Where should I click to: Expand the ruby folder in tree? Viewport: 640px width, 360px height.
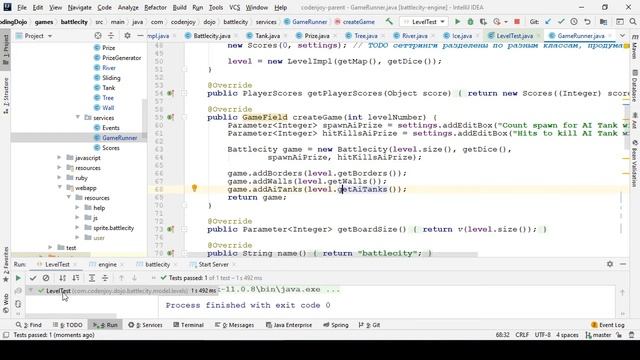(59, 178)
